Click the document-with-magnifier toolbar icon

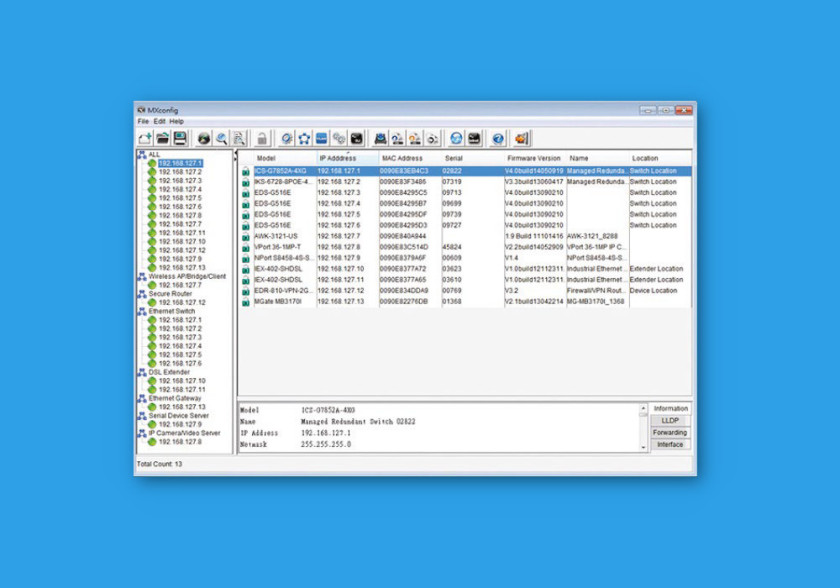coord(239,139)
